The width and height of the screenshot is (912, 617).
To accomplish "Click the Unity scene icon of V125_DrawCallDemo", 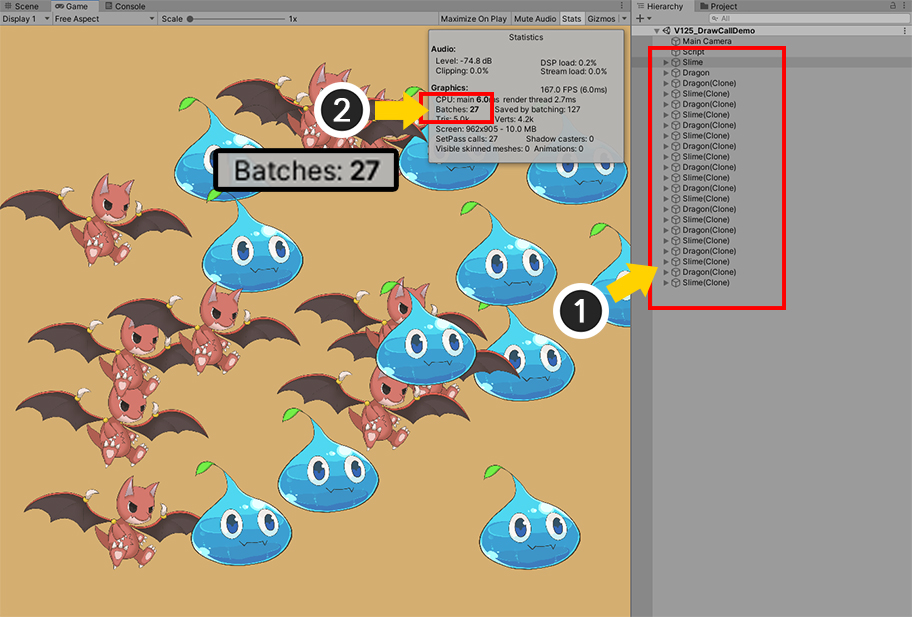I will click(667, 30).
